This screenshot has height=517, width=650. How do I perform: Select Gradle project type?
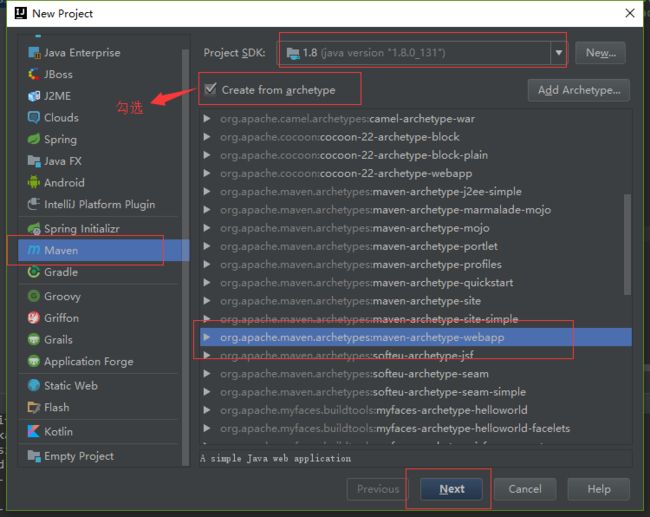[x=99, y=272]
